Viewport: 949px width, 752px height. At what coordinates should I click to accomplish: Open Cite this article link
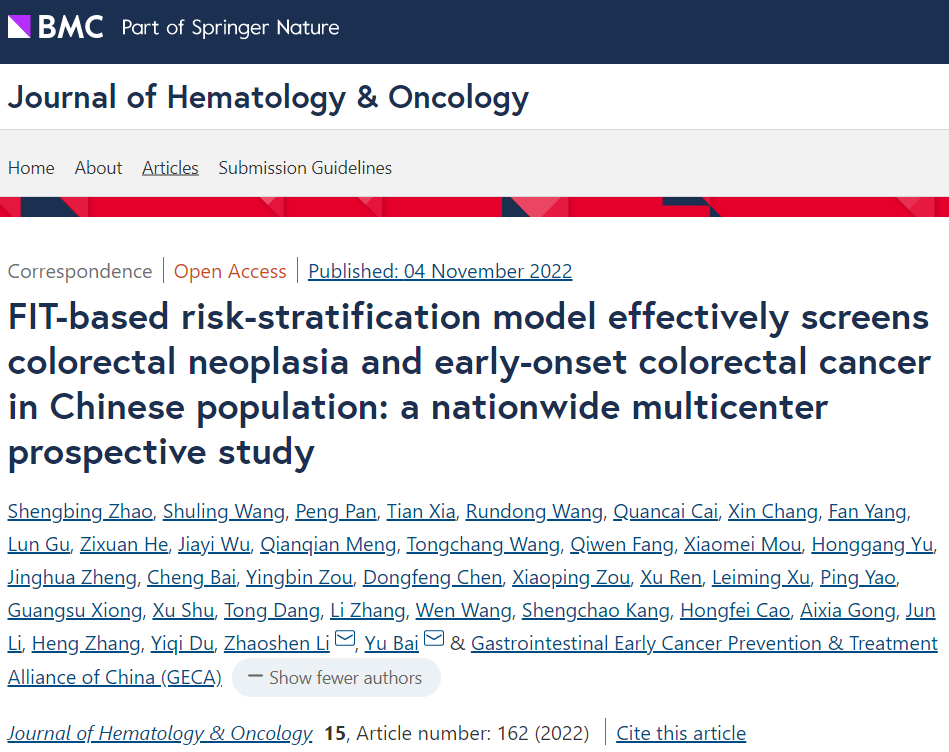[x=680, y=733]
